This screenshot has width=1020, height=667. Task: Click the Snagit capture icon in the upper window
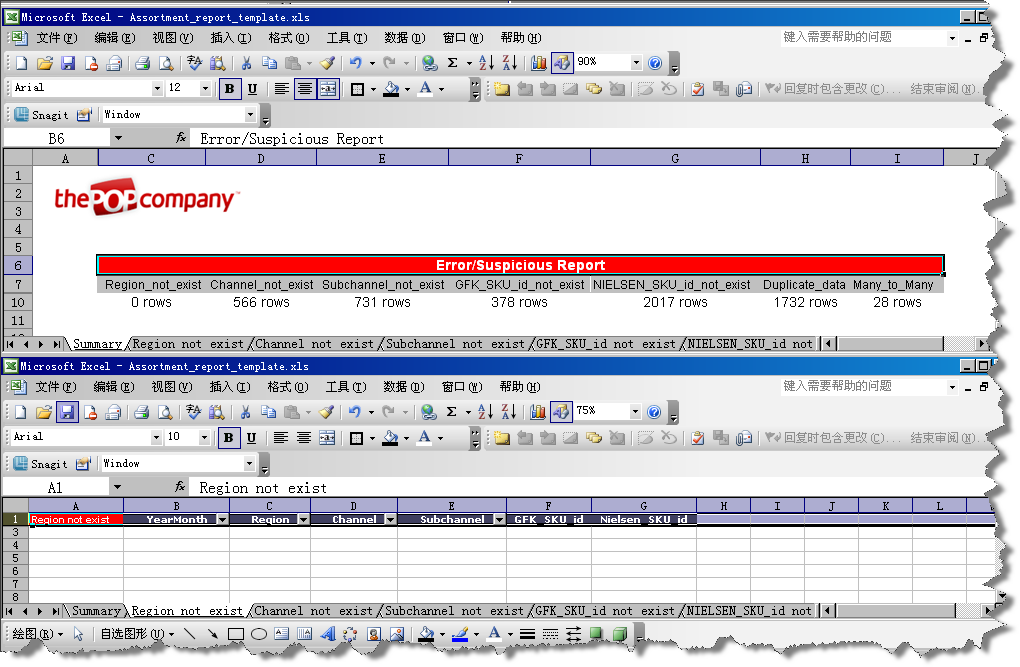[20, 115]
